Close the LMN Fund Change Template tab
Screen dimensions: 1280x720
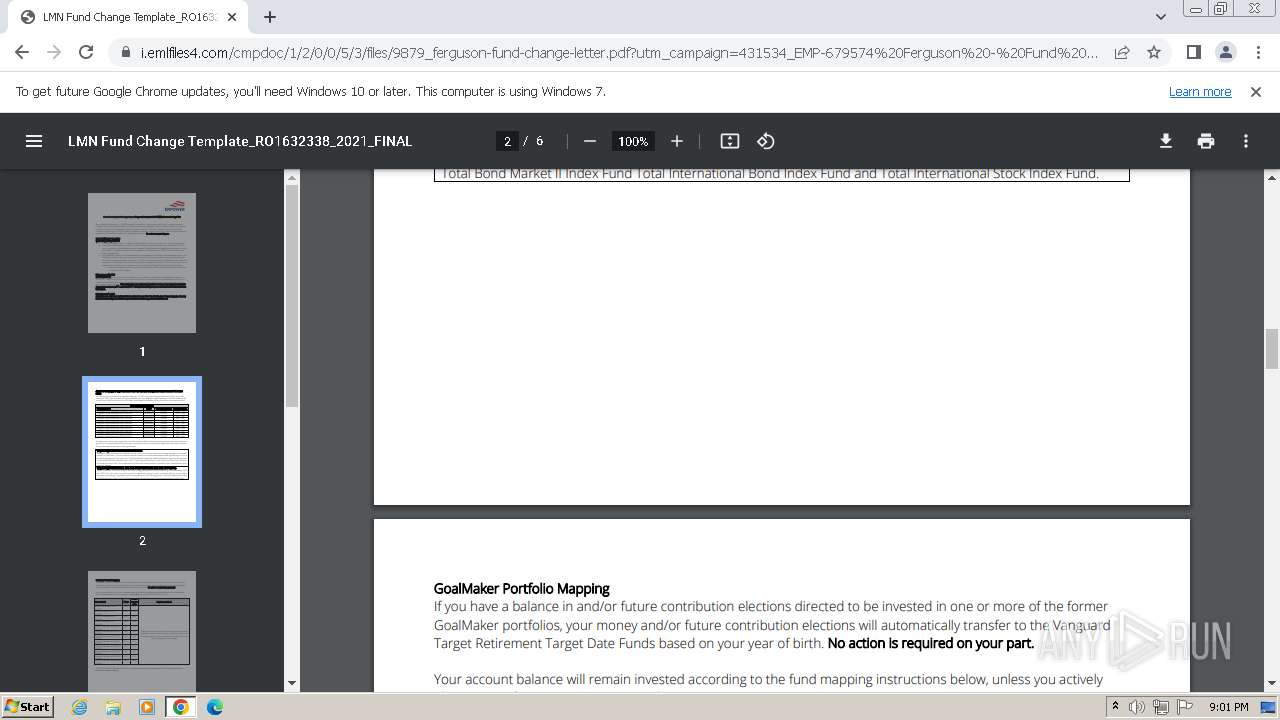(232, 17)
